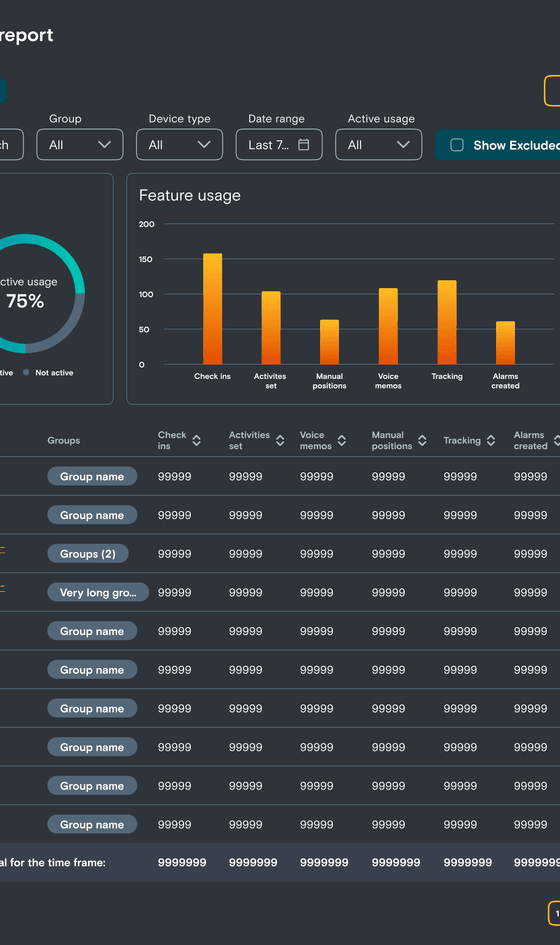Expand the Active usage filter dropdown
This screenshot has width=560, height=945.
point(379,145)
